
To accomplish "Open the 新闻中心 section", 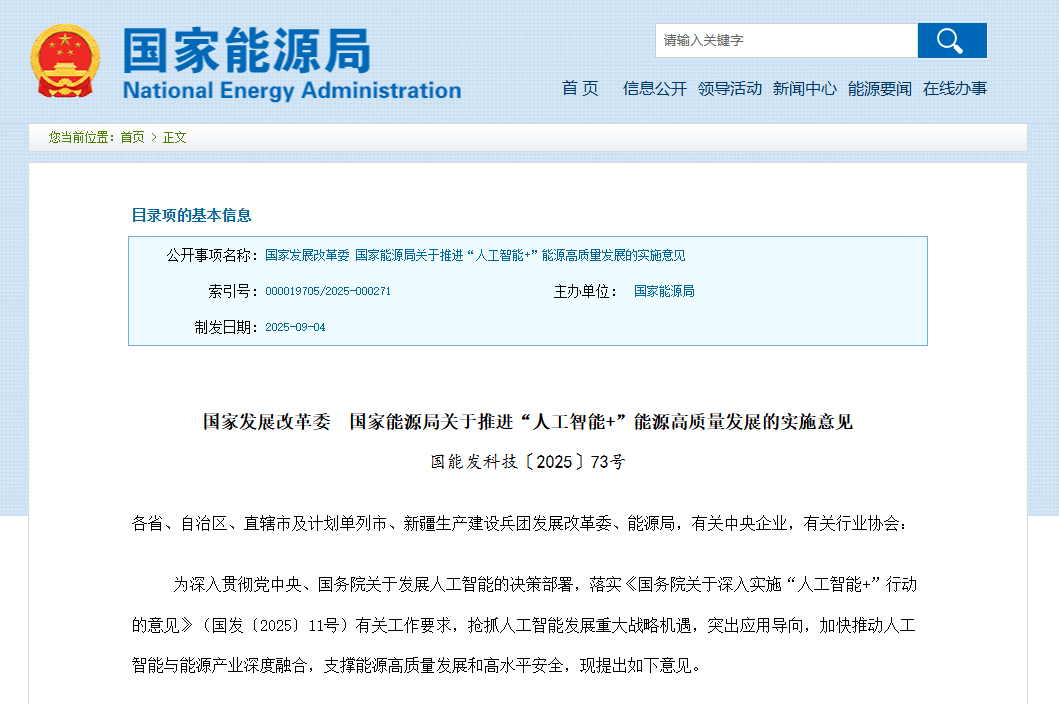I will pos(805,88).
